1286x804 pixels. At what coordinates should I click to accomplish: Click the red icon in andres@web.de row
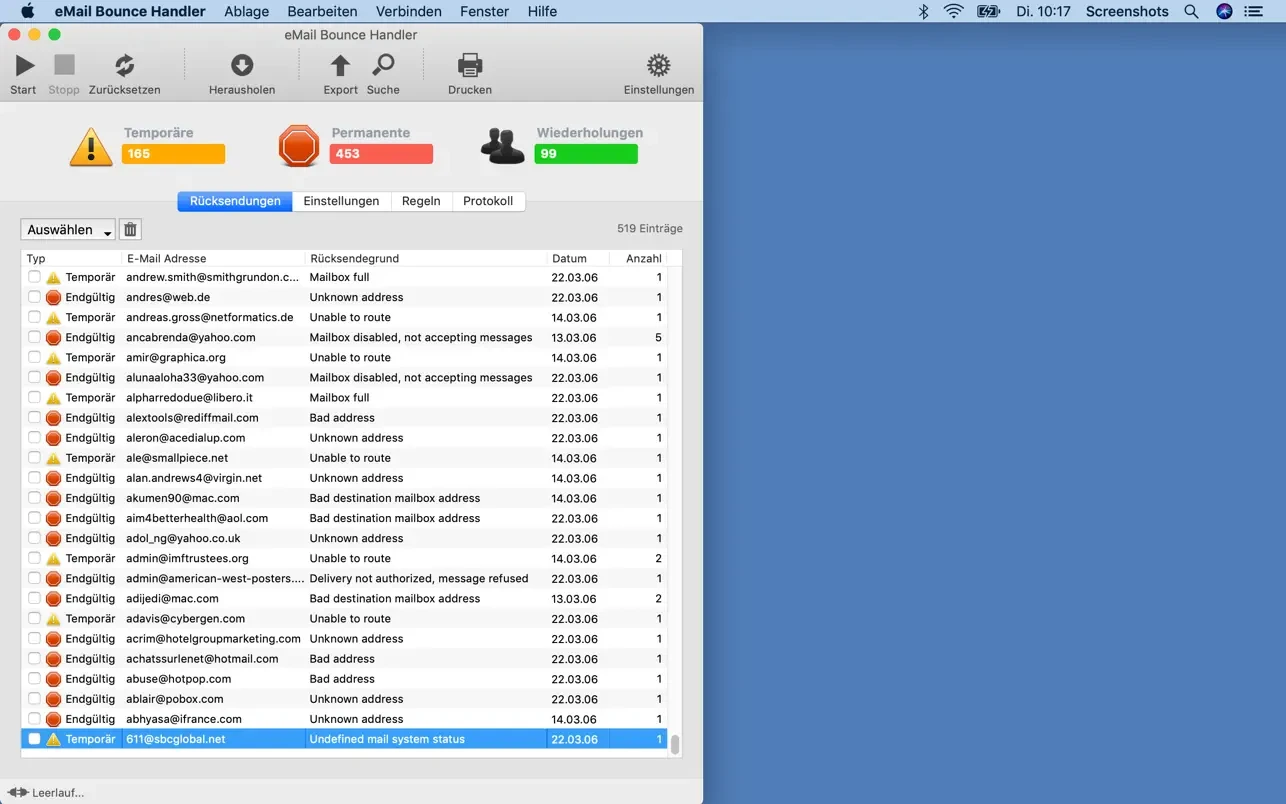pyautogui.click(x=54, y=298)
